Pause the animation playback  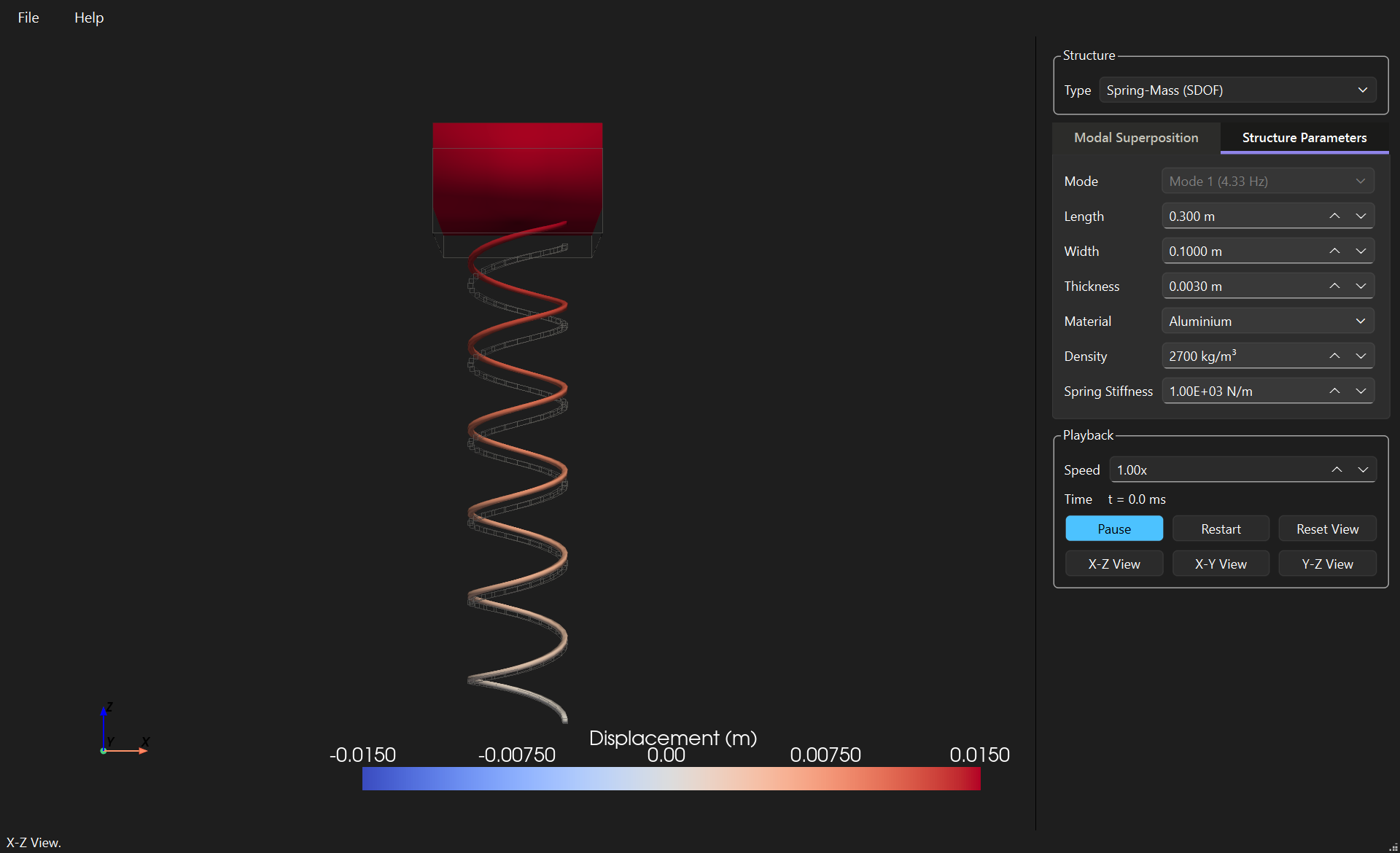[x=1114, y=529]
